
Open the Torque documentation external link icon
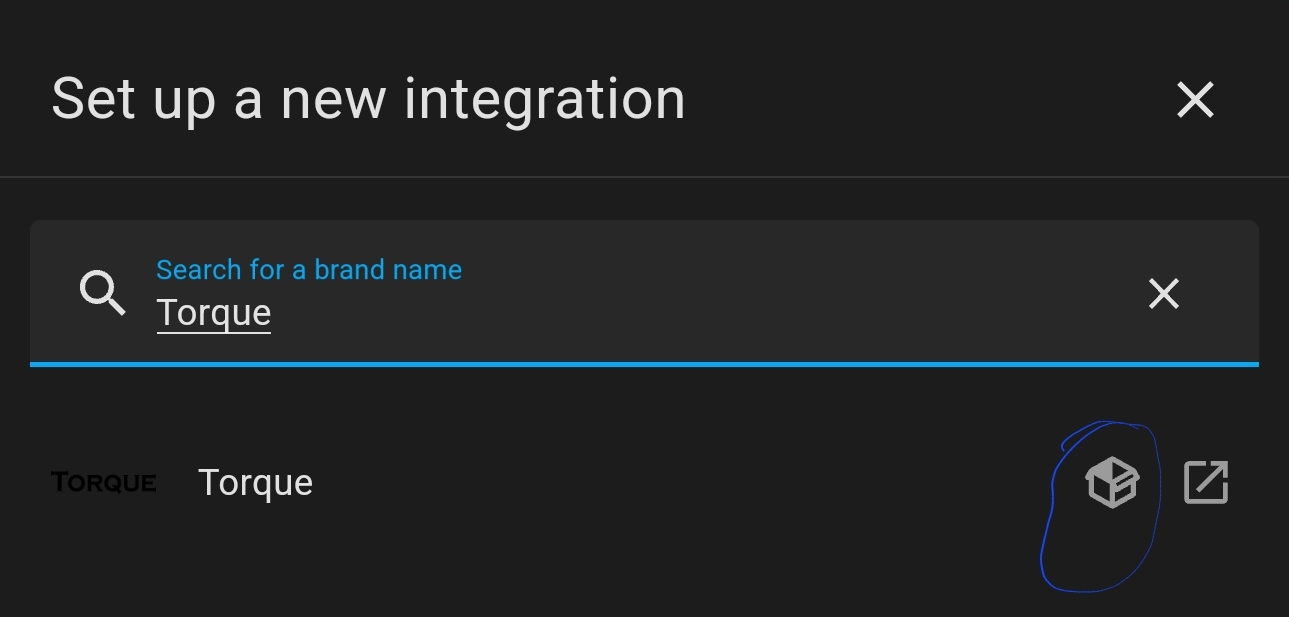(x=1205, y=483)
